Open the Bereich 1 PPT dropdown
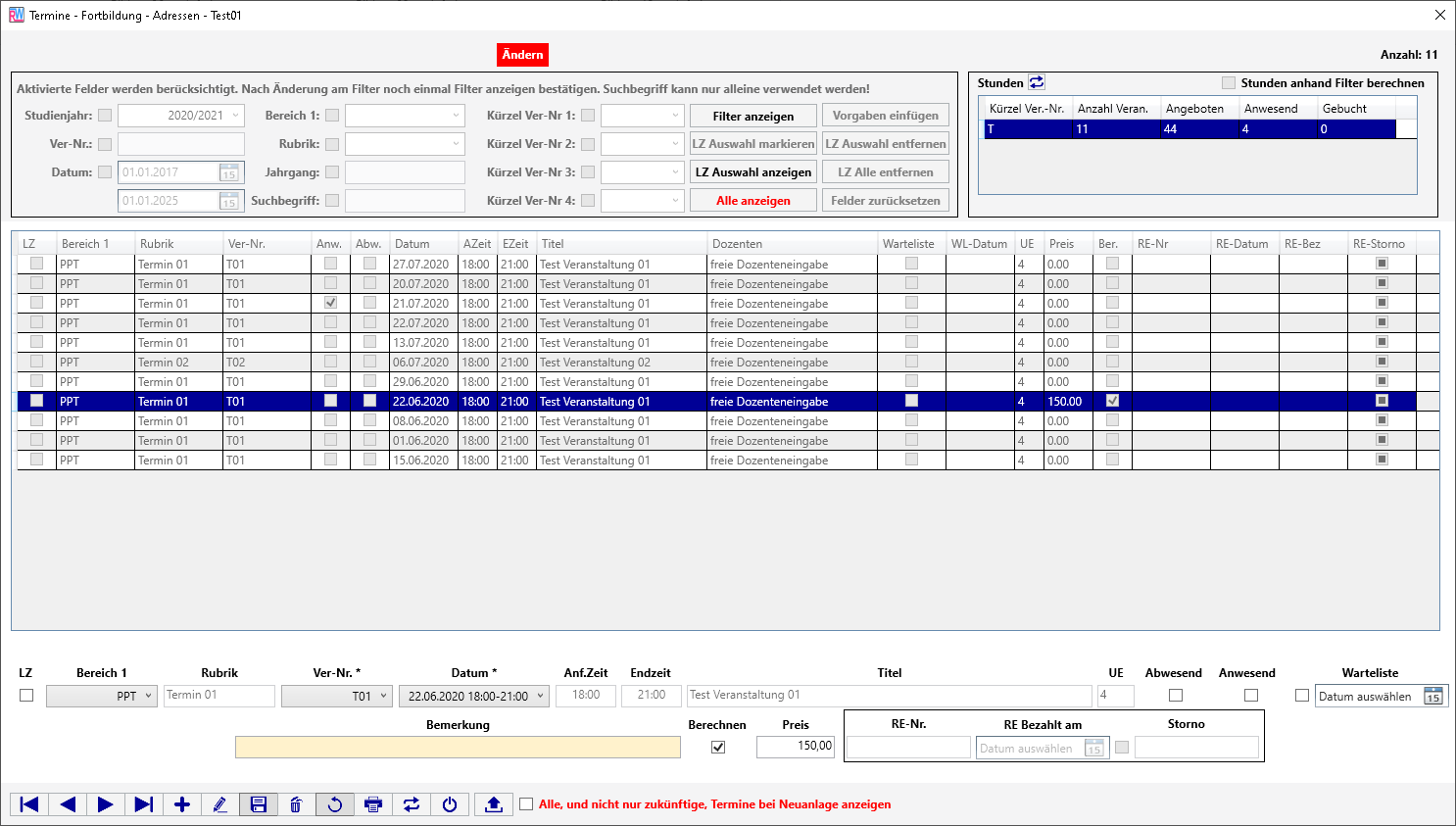 (102, 696)
